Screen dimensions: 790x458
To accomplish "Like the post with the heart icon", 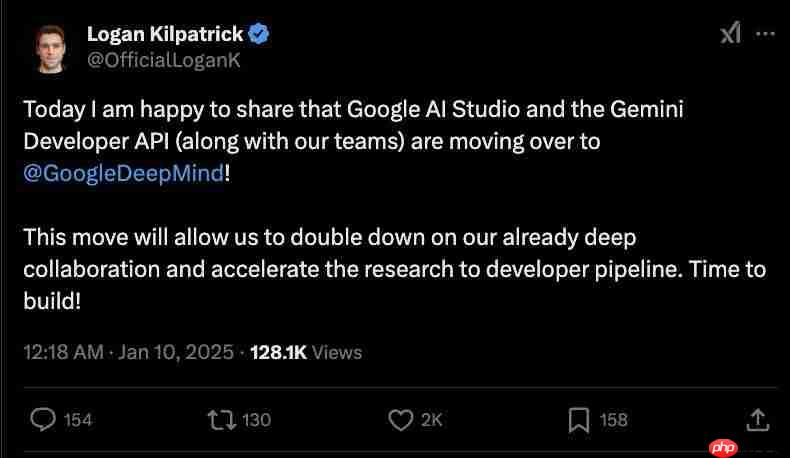I will [400, 419].
